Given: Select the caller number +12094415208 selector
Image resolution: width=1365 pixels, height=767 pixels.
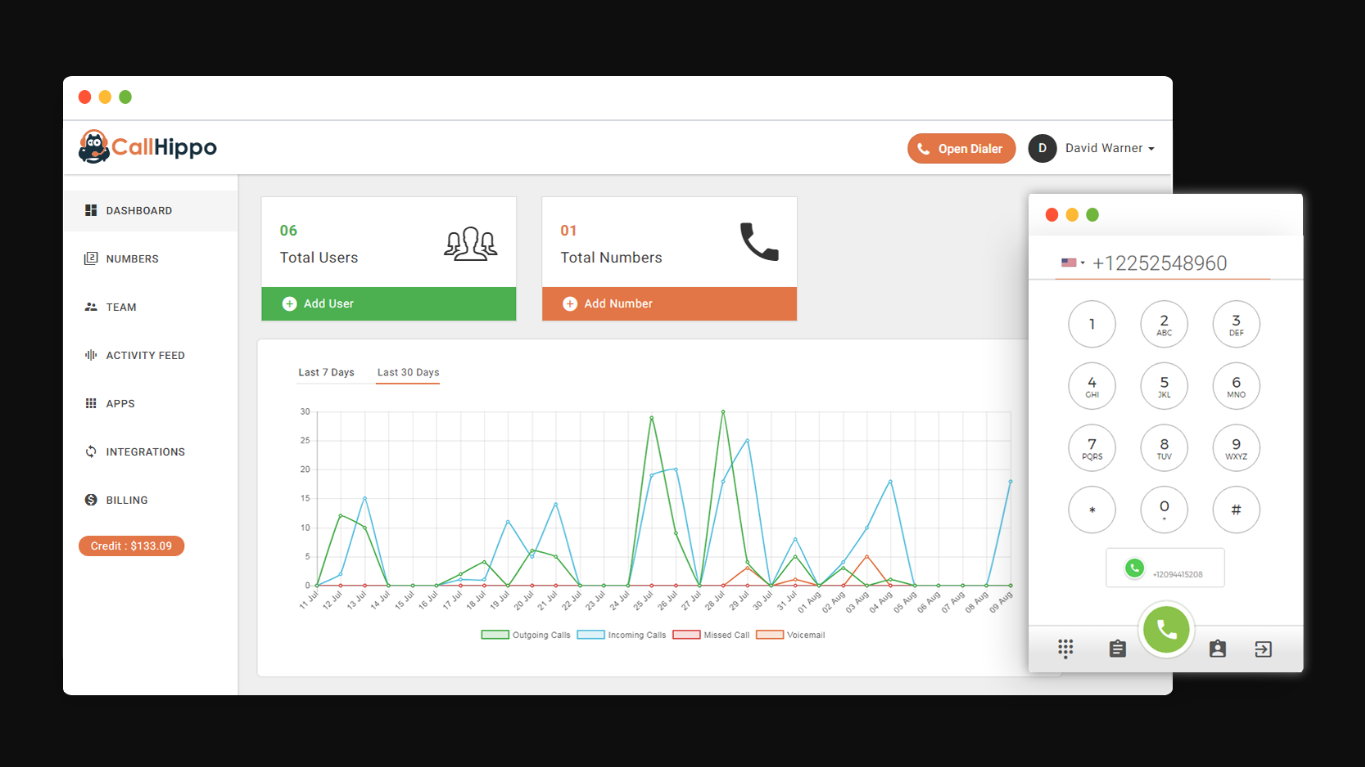Looking at the screenshot, I should [x=1165, y=568].
